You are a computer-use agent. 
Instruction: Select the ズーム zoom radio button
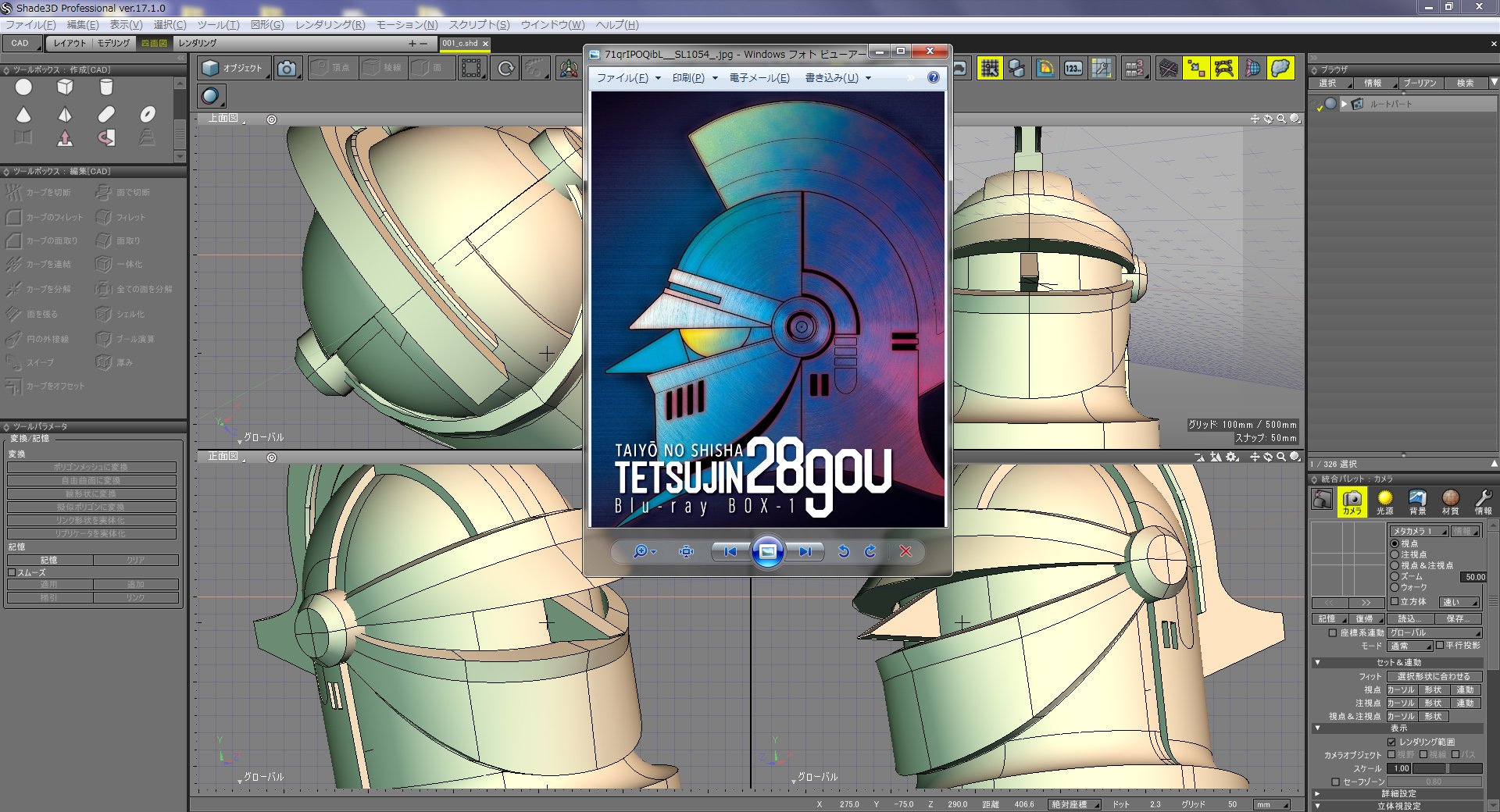(1395, 576)
